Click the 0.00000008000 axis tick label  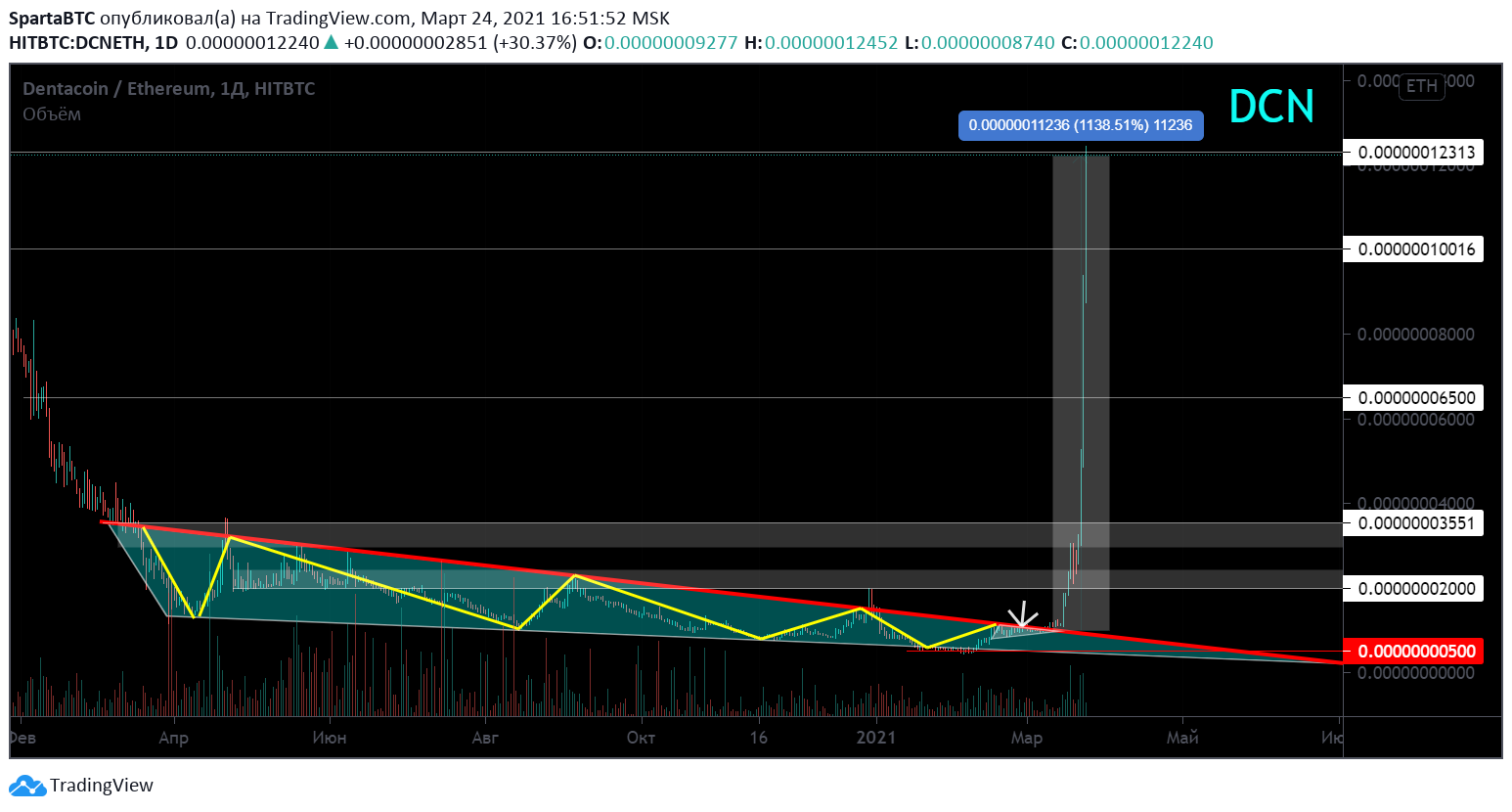tap(1416, 335)
